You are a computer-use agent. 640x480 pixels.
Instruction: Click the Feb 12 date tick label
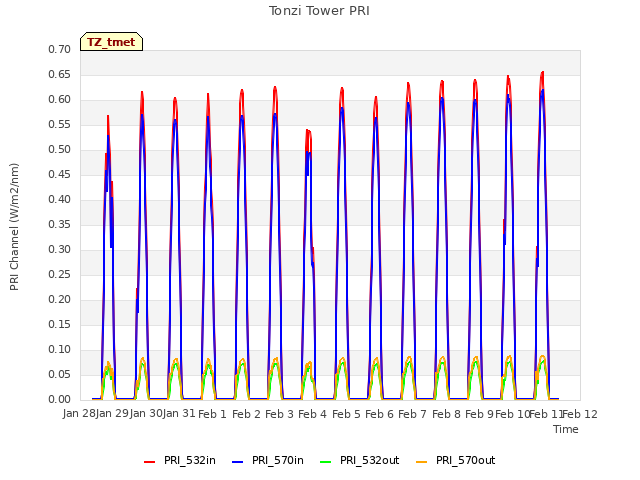pyautogui.click(x=580, y=414)
